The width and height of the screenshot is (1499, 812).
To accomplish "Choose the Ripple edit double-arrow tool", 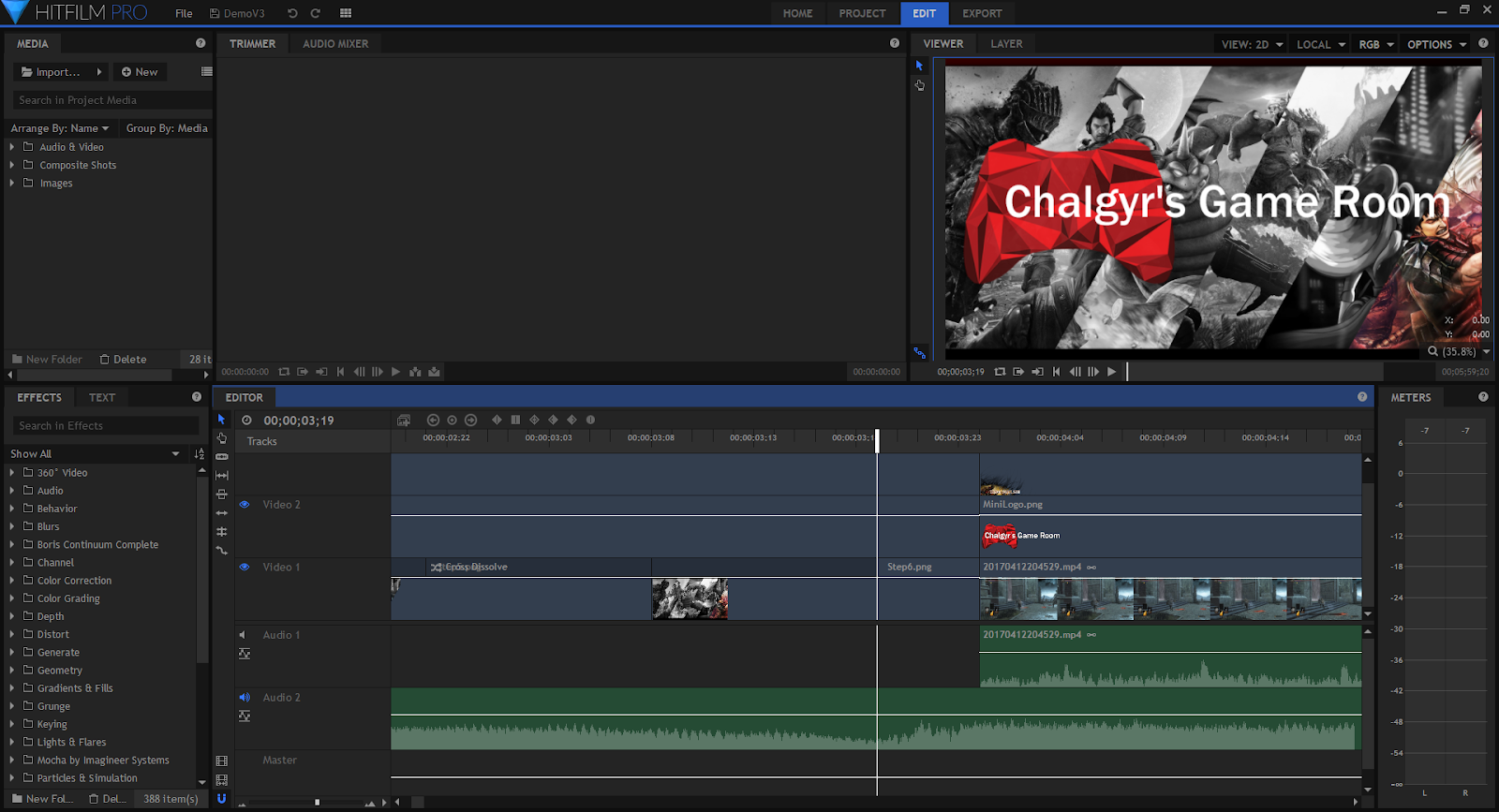I will coord(222,513).
